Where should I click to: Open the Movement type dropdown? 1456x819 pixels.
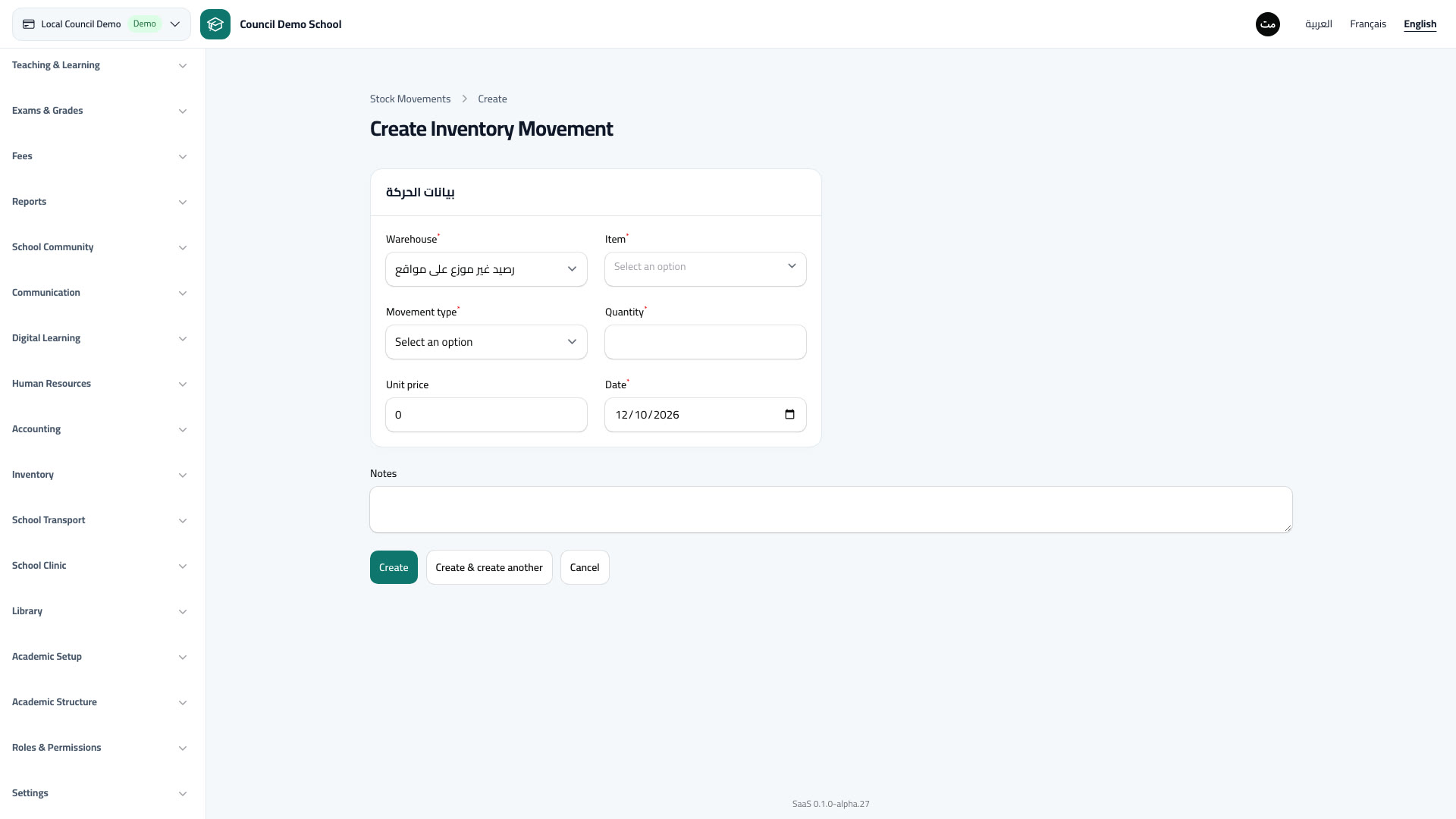(x=486, y=342)
